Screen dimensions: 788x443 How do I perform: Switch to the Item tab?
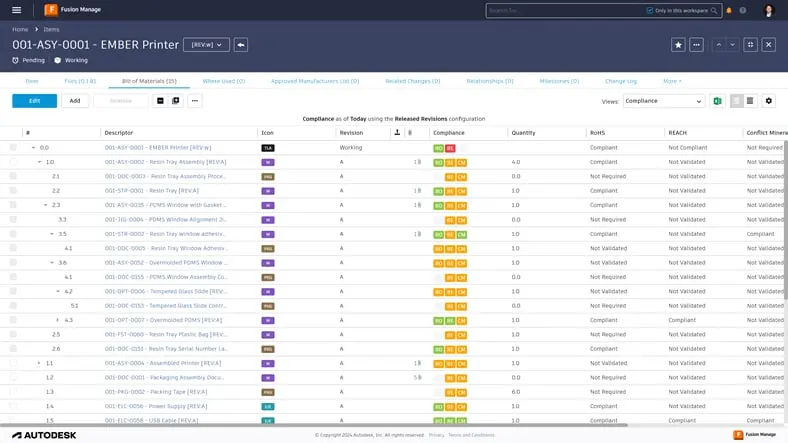pos(32,81)
